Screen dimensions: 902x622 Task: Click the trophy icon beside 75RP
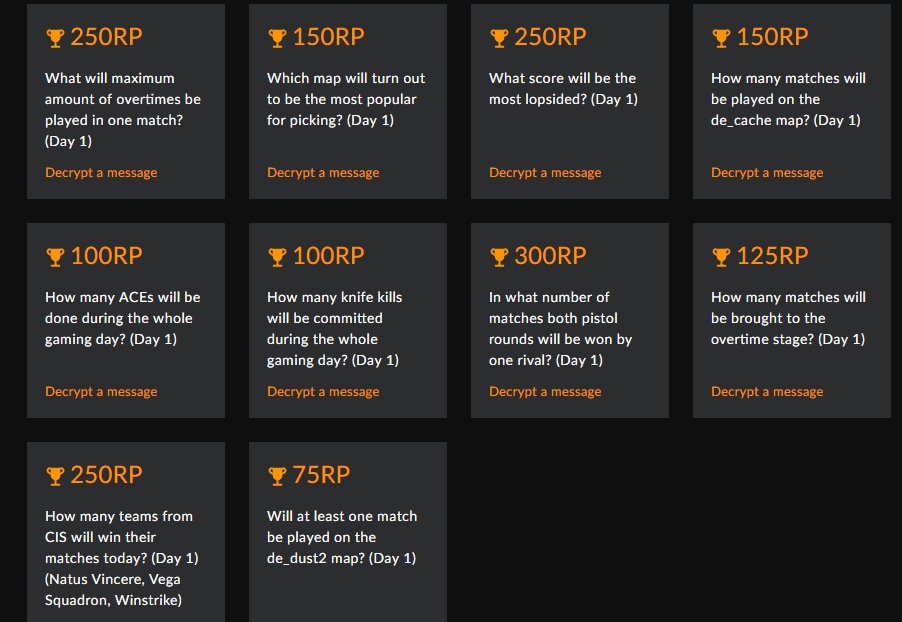277,476
